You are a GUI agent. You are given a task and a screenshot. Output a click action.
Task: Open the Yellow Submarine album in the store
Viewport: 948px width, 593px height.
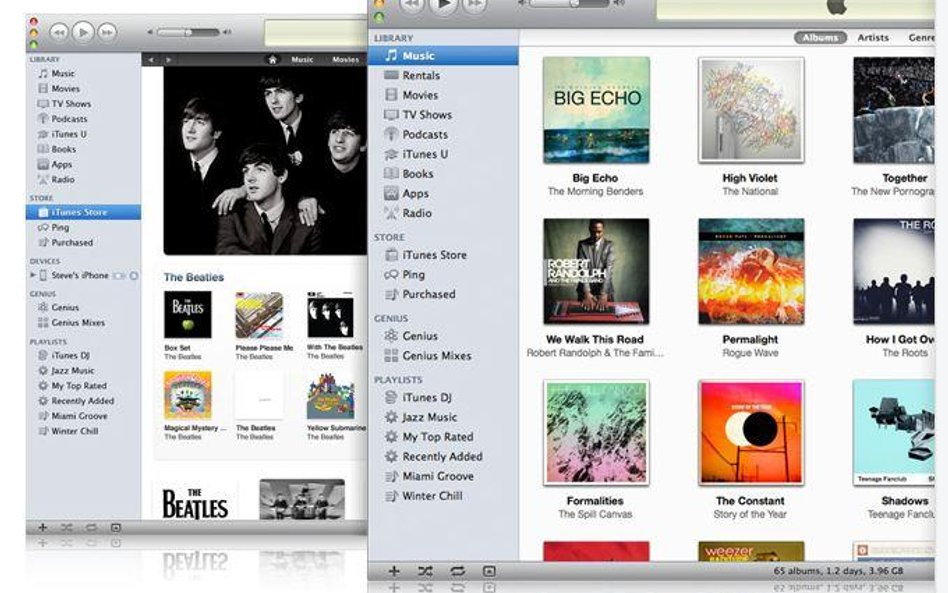pos(330,395)
